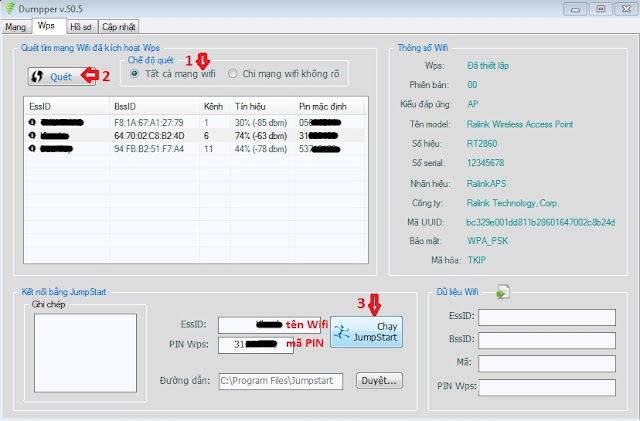Click the Ghi chép notes box
Screen dimensions: 640x421
tap(85, 353)
